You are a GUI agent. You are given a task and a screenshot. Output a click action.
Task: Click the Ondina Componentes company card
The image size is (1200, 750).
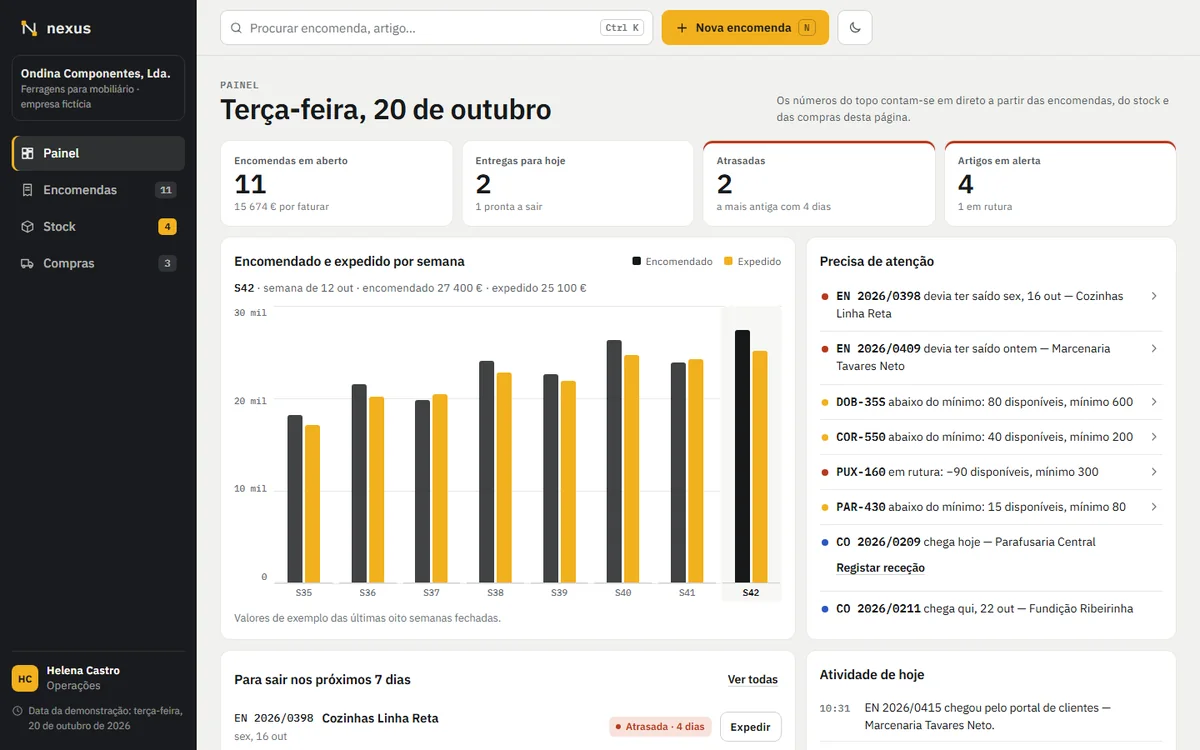pos(98,88)
